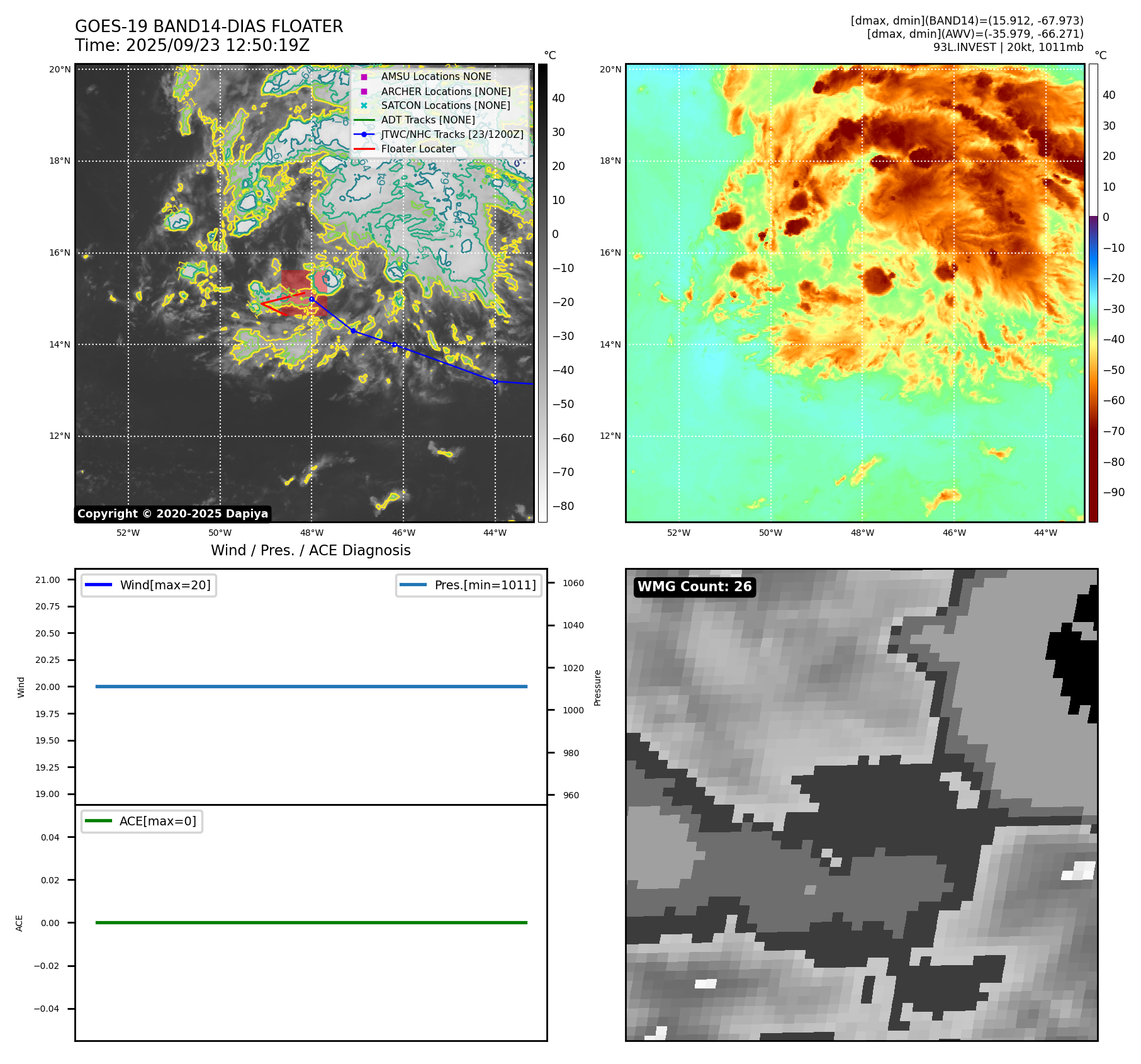Click the 1060 pressure tick label
Screen dimensions: 1141x1064
pyautogui.click(x=573, y=583)
